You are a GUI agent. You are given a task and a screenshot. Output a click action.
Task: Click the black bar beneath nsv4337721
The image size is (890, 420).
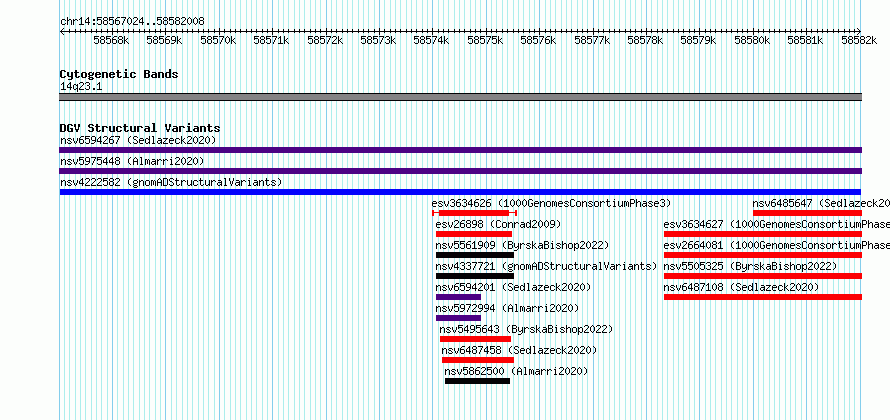point(475,276)
